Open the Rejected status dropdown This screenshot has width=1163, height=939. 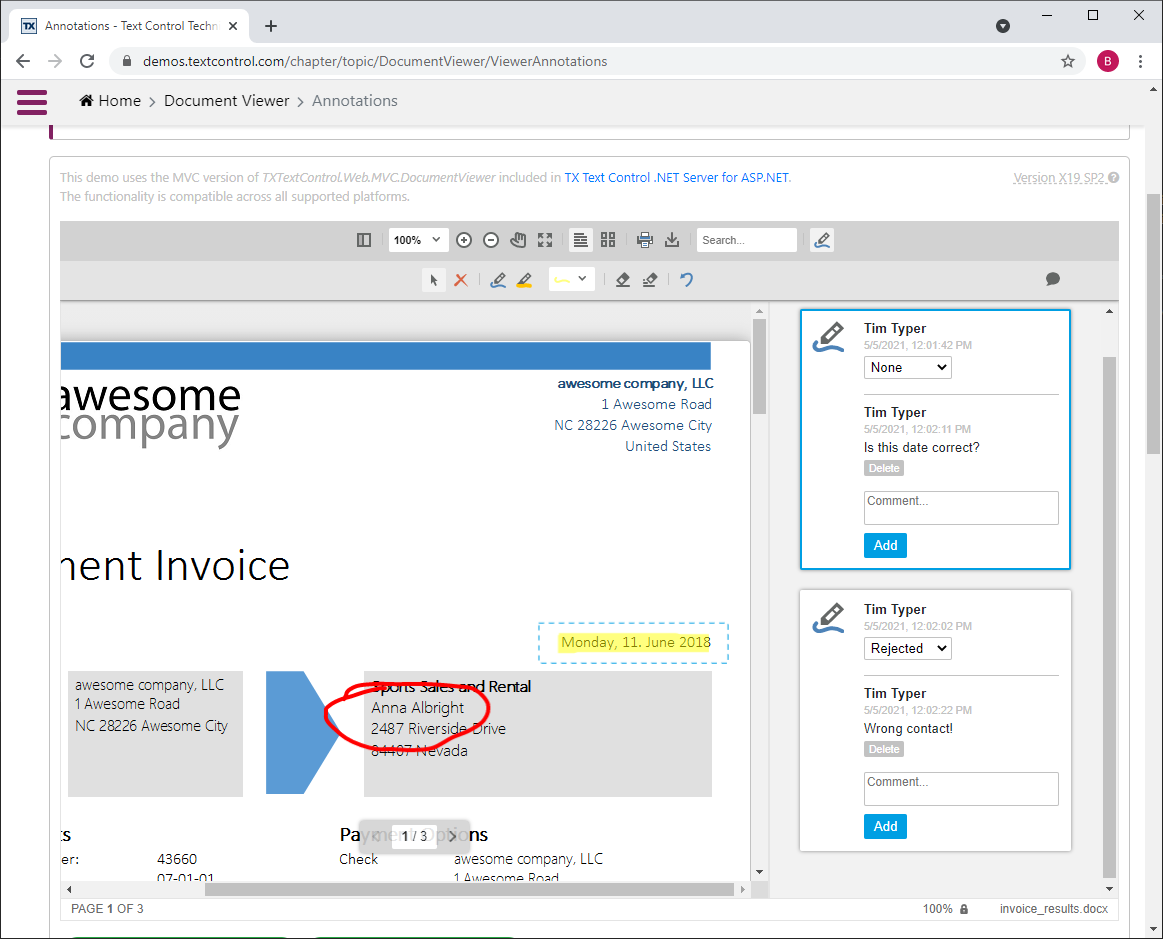907,648
